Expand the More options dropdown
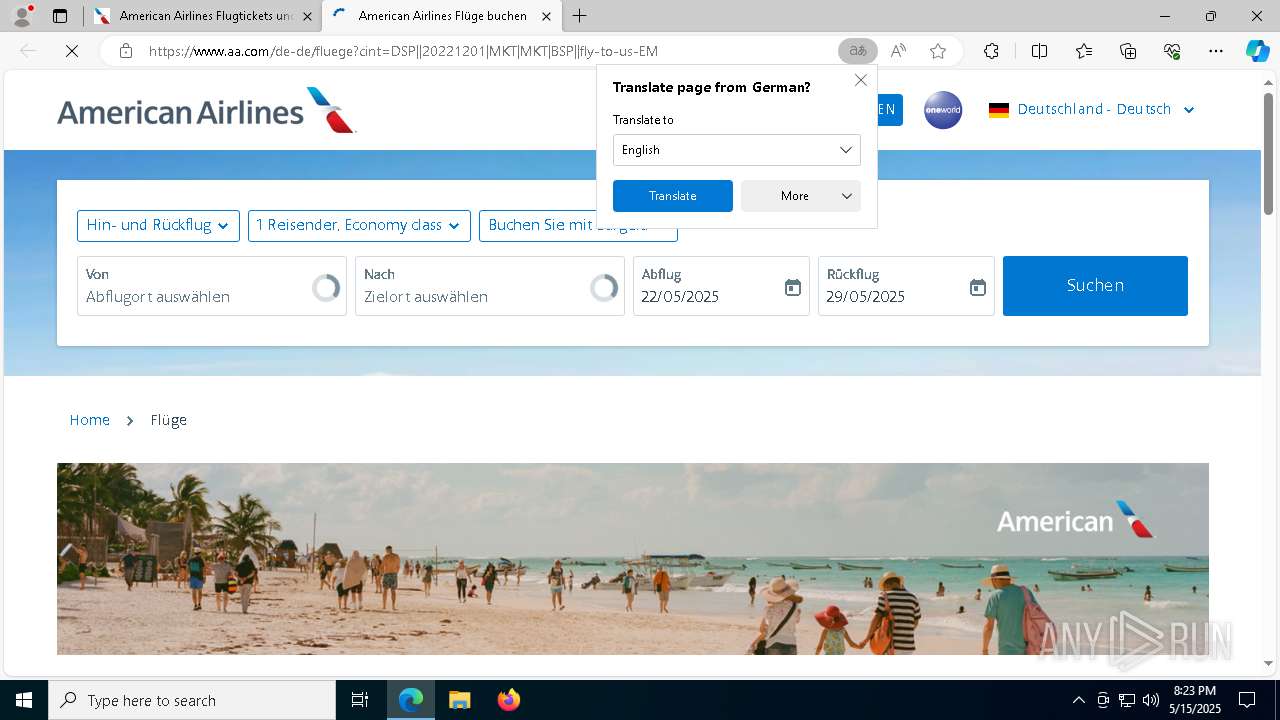 pyautogui.click(x=800, y=196)
